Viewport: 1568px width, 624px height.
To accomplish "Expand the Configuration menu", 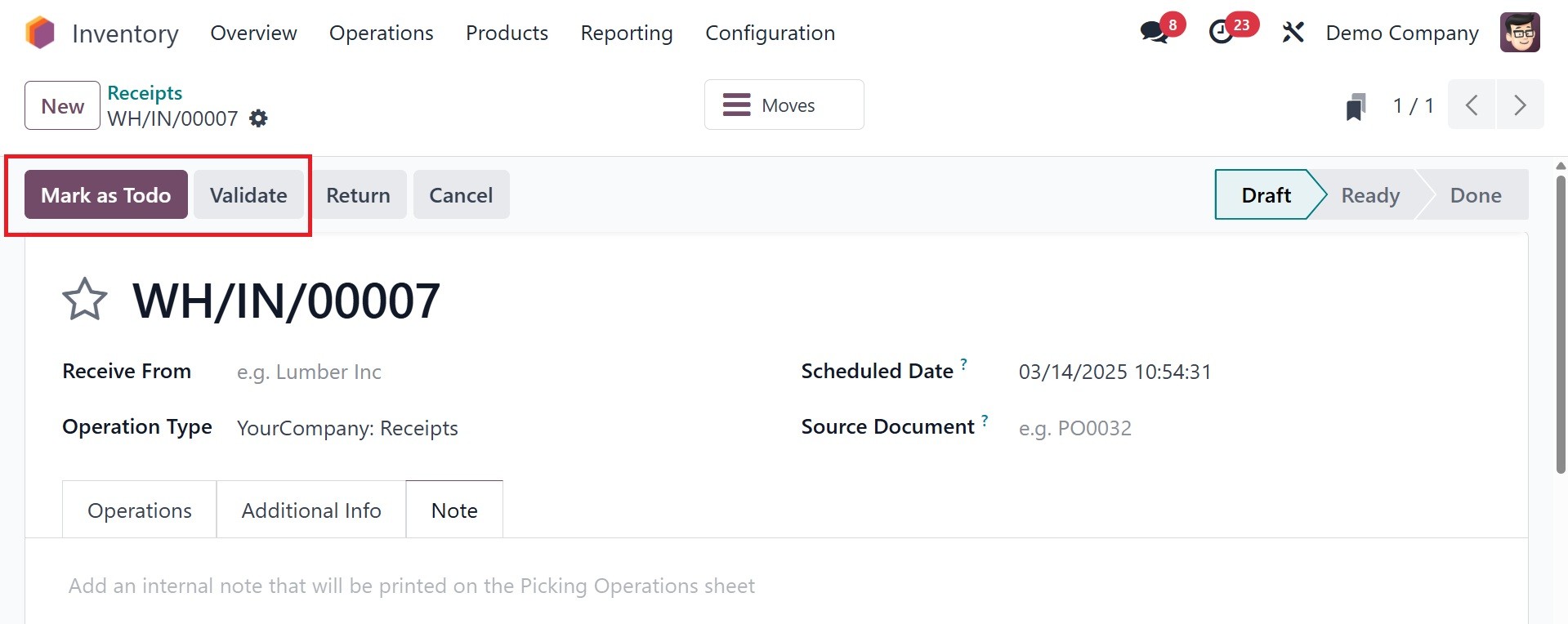I will point(770,33).
